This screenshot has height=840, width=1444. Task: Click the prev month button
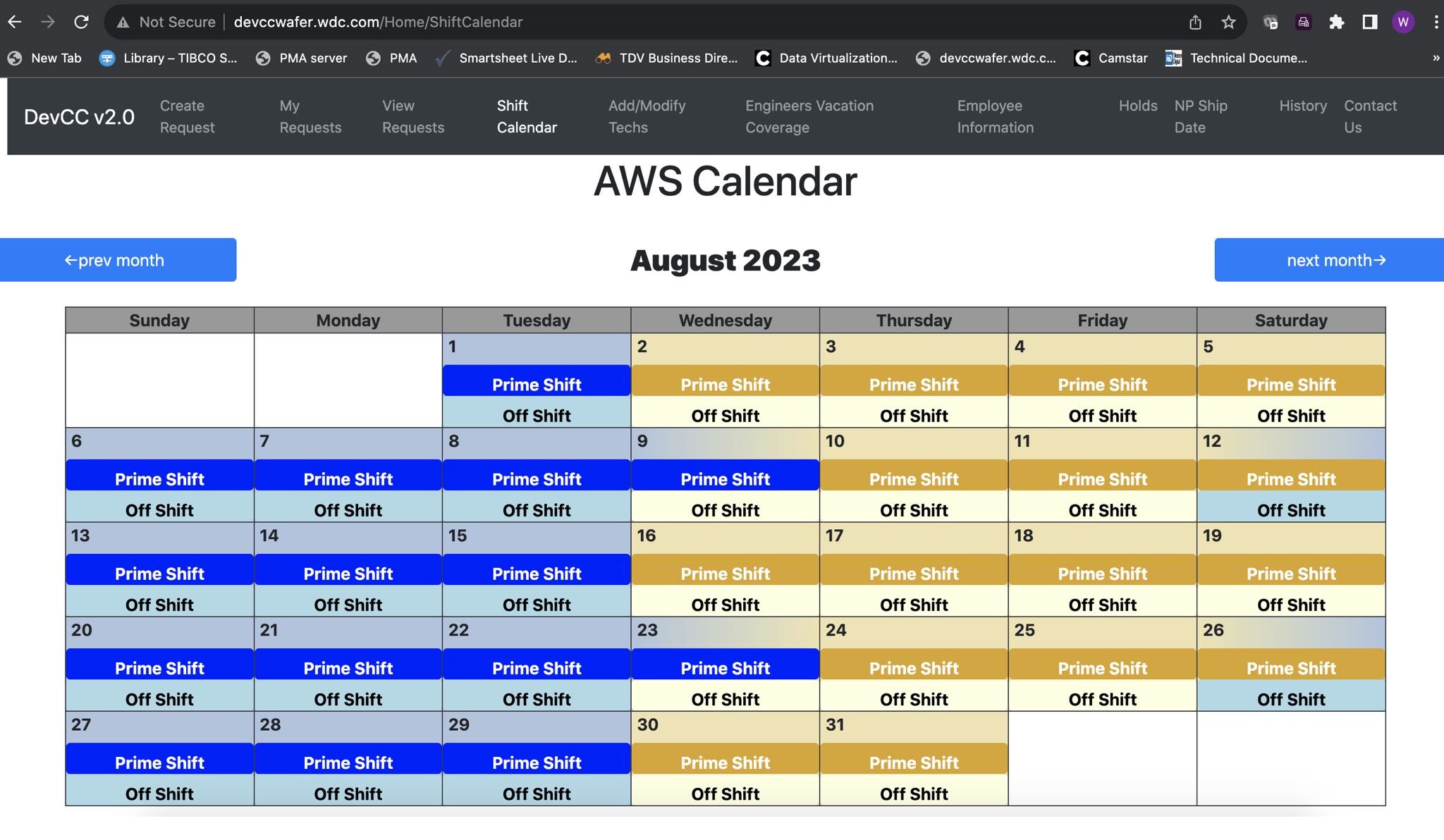[x=118, y=260]
